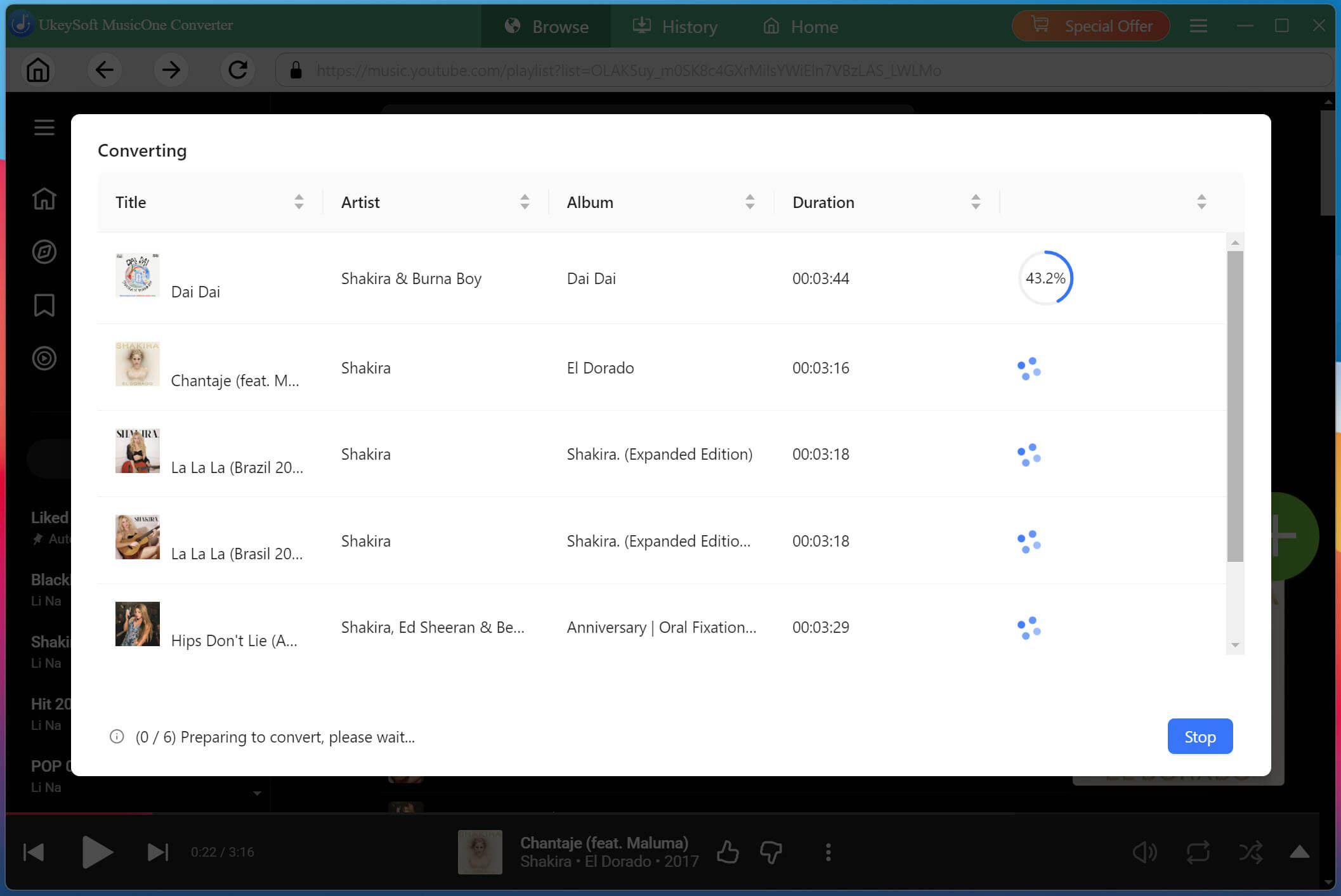Sort the list by Duration column
The width and height of the screenshot is (1341, 896).
[x=976, y=202]
